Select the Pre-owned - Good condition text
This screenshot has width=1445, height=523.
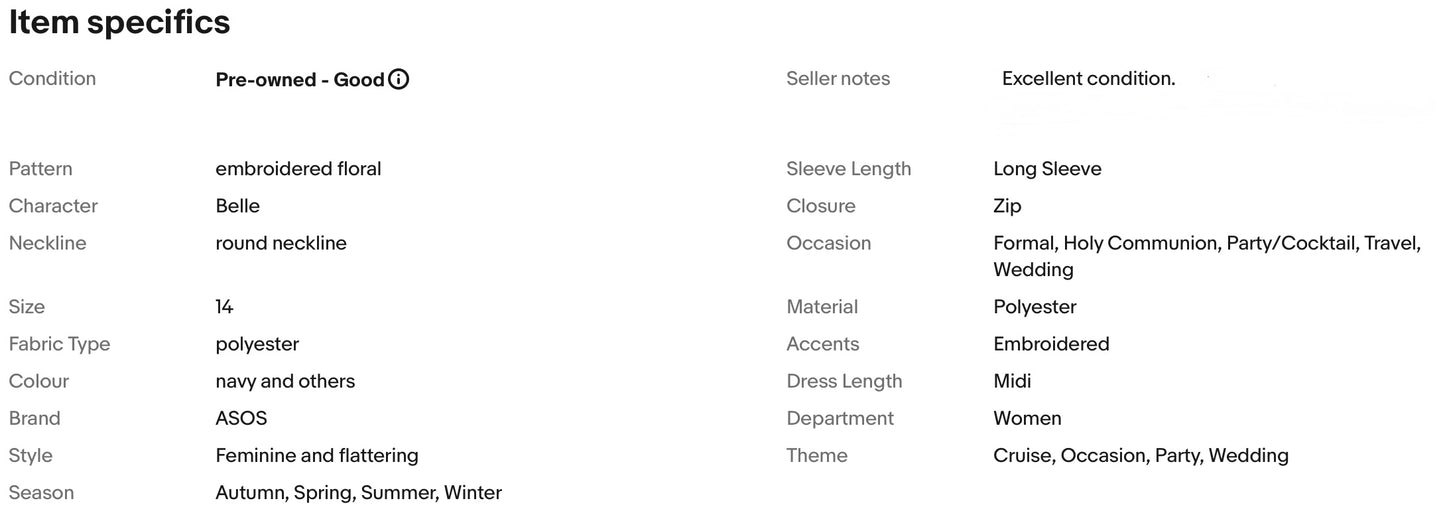point(299,80)
